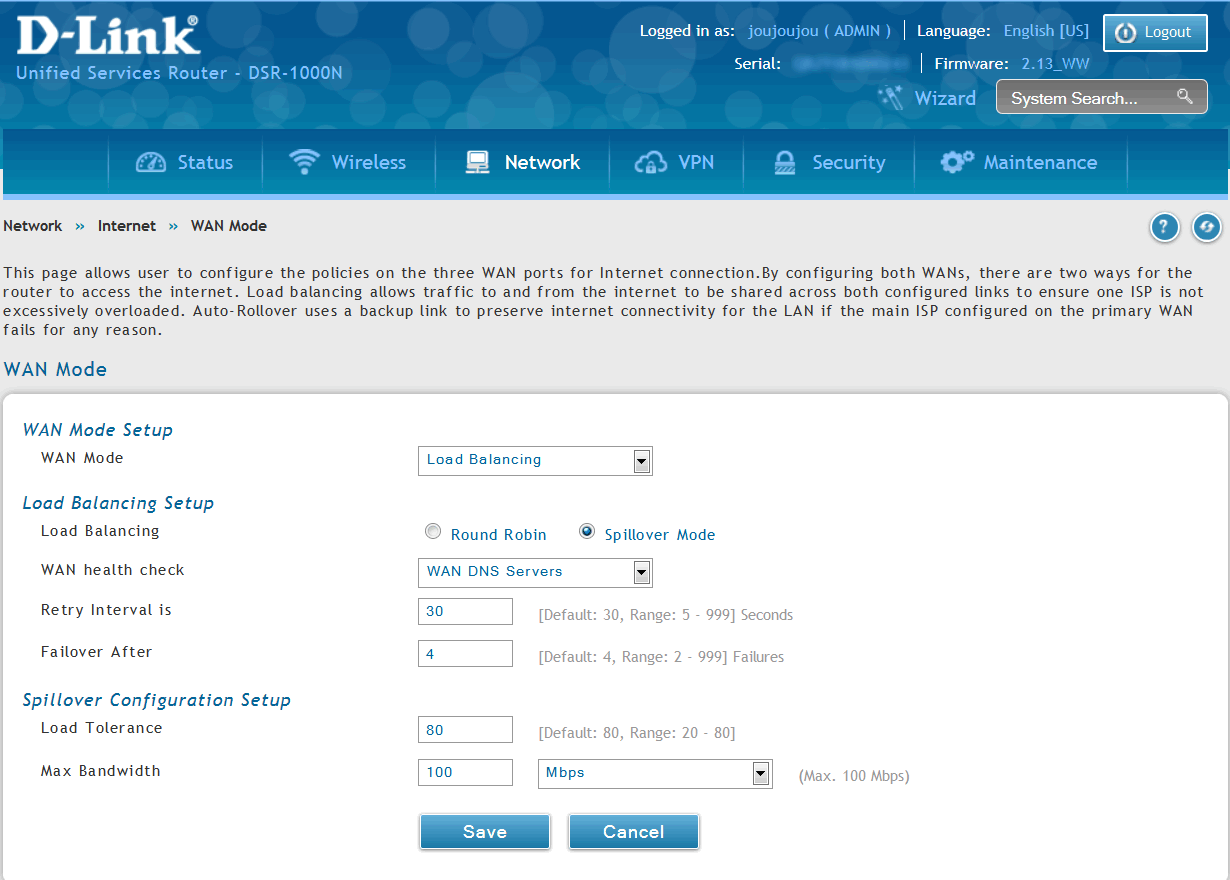1230x880 pixels.
Task: Change language via English [US] link
Action: click(x=1046, y=31)
